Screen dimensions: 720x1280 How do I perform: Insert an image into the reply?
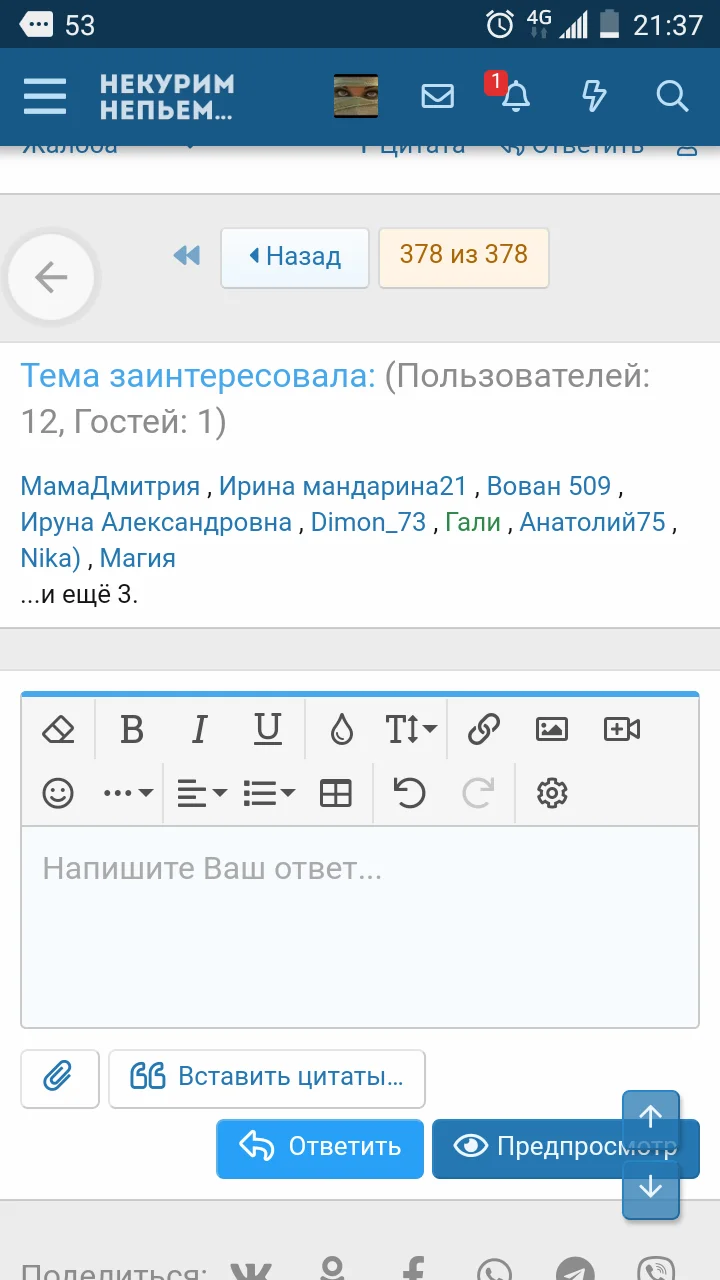pyautogui.click(x=552, y=730)
